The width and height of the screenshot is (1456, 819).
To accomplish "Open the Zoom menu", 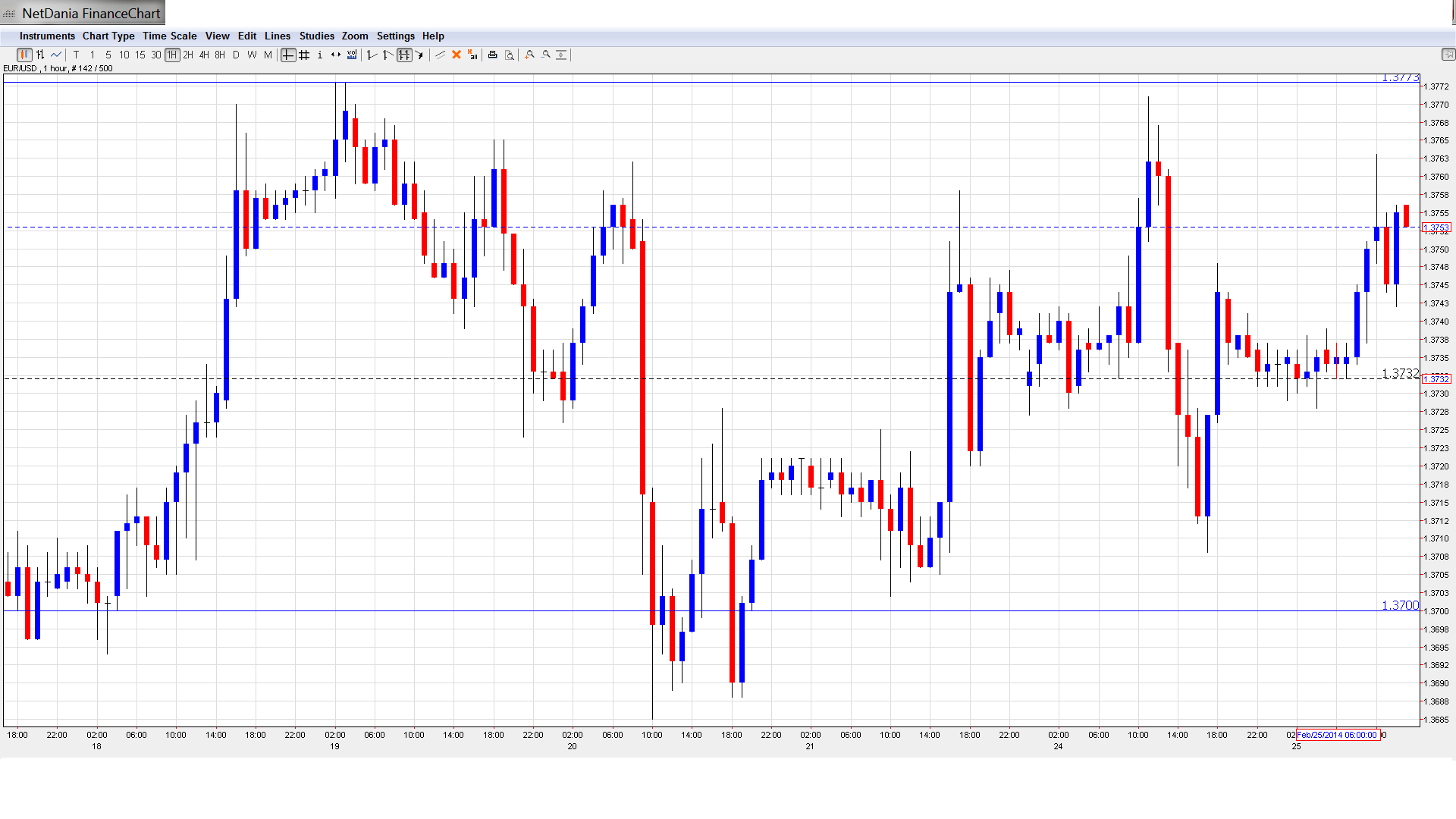I will click(355, 36).
